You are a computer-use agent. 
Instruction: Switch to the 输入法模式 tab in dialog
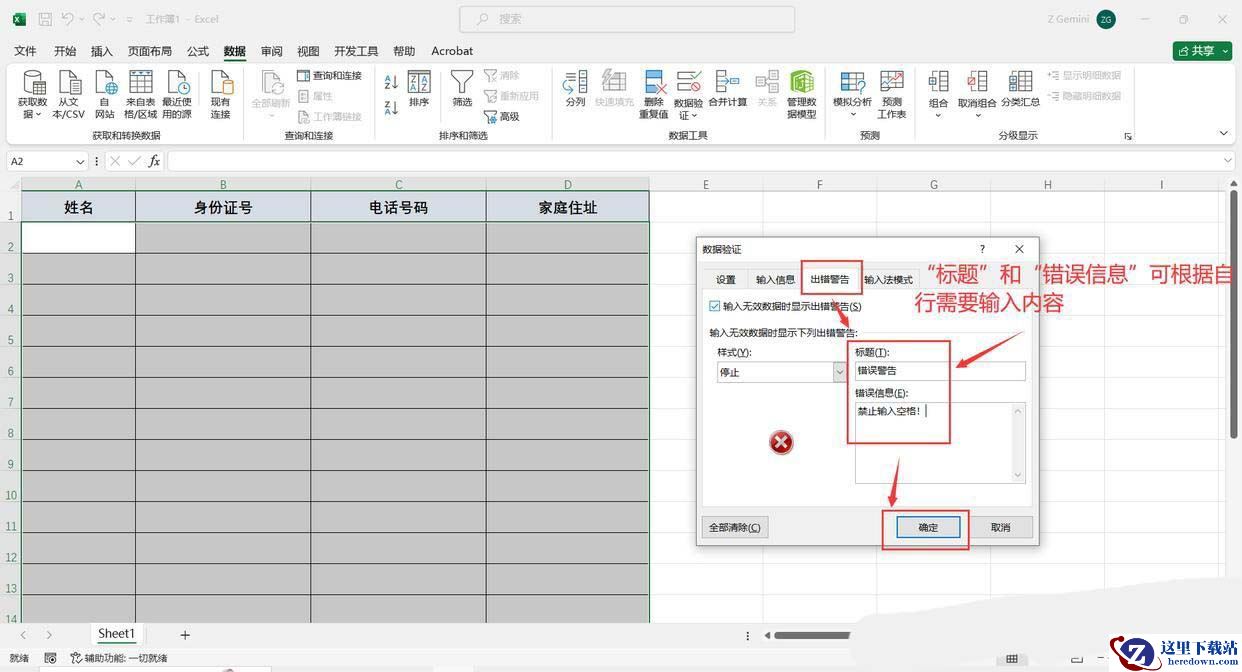click(x=888, y=280)
